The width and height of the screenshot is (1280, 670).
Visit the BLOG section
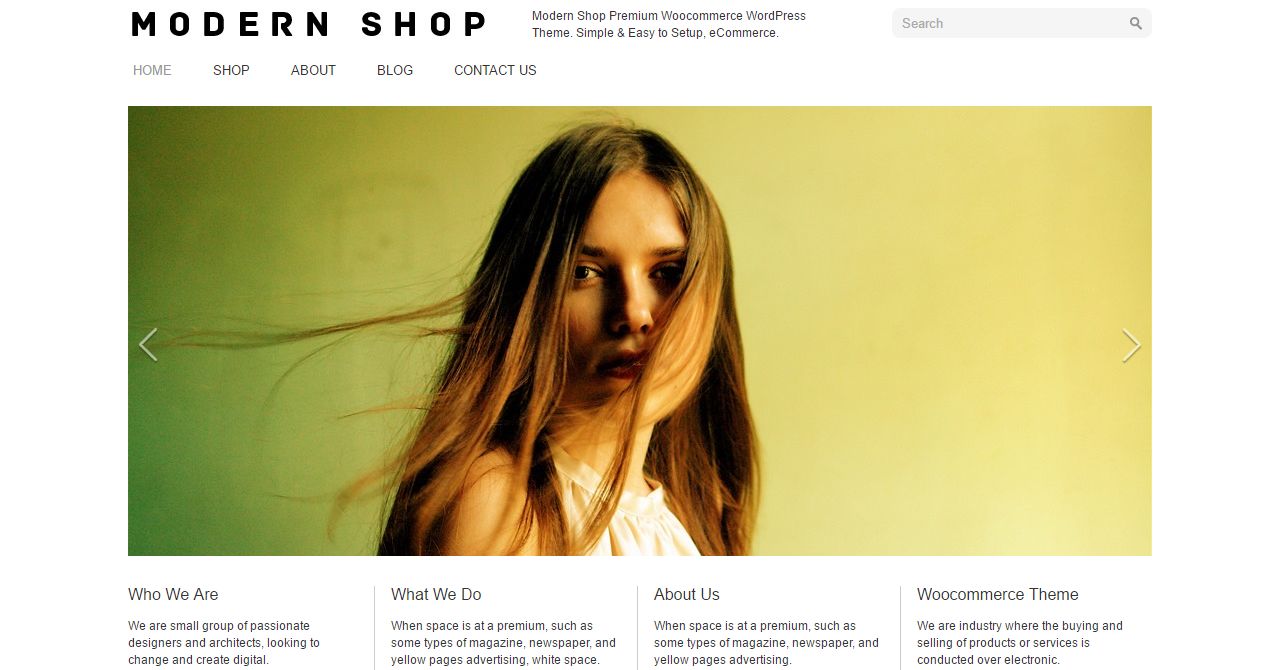coord(395,70)
